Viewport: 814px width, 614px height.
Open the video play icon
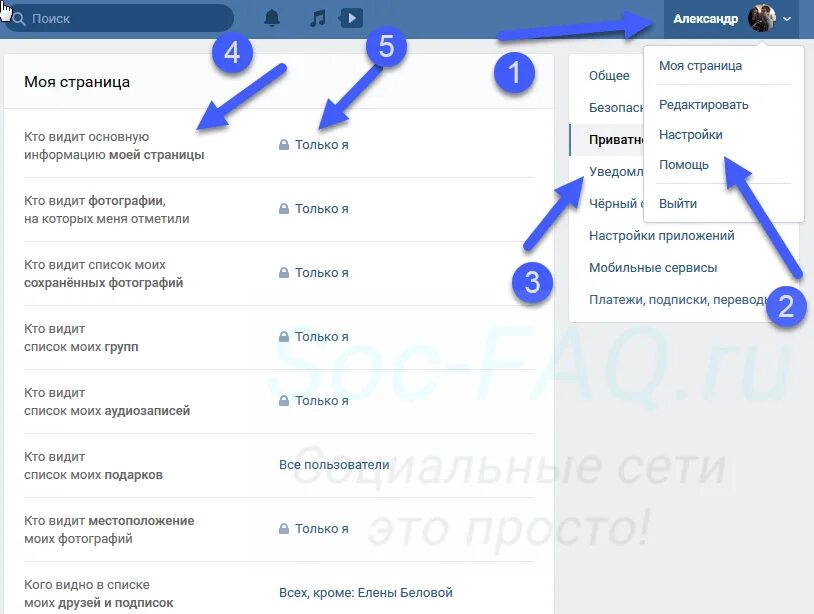pos(351,18)
